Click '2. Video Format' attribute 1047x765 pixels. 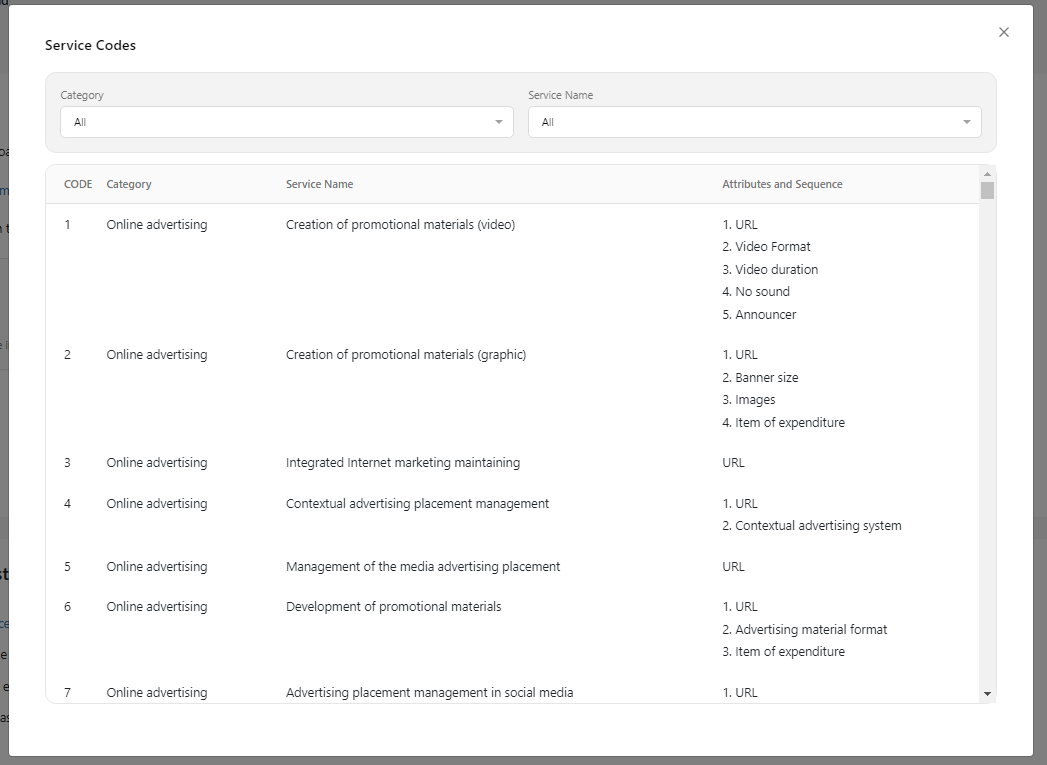[766, 247]
